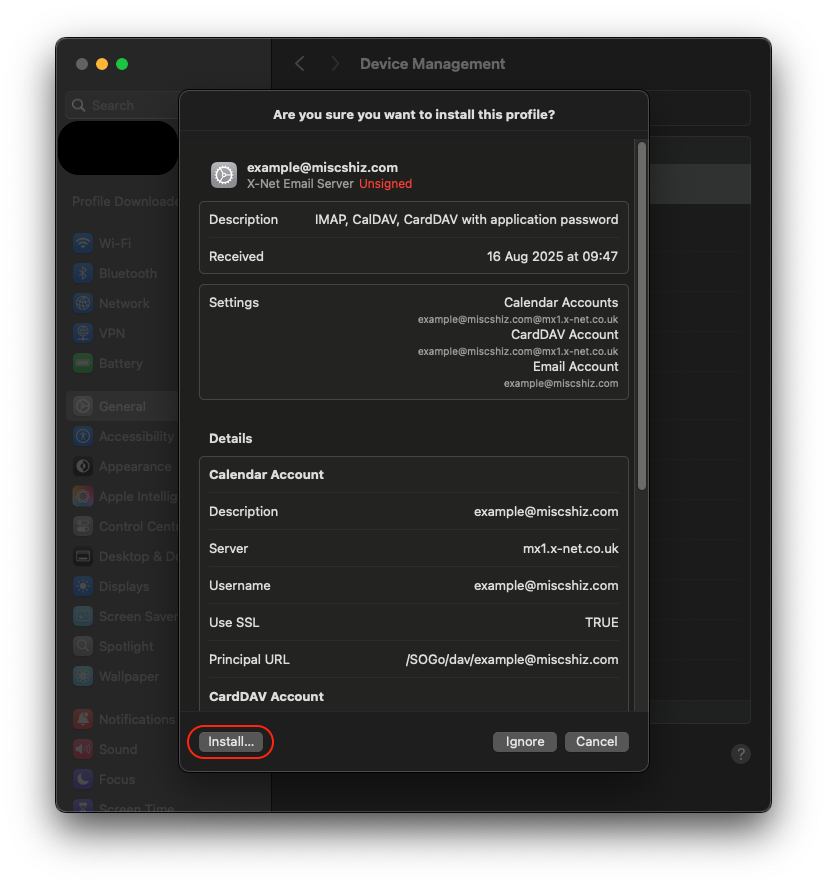Ignore the profile installation
The height and width of the screenshot is (886, 827).
(524, 742)
